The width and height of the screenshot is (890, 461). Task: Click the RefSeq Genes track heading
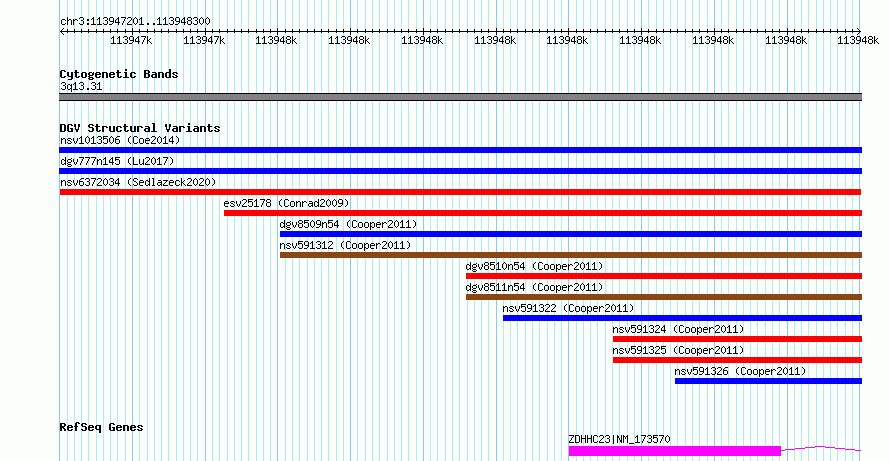click(101, 427)
